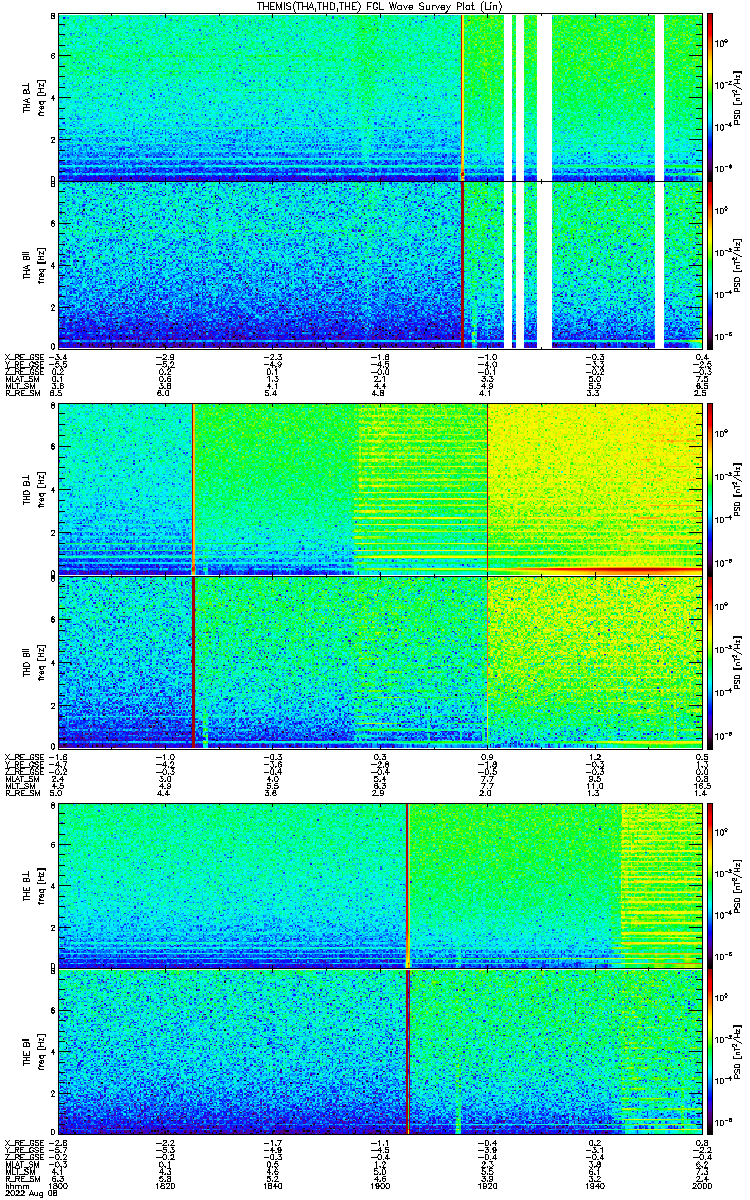Click the red vertical line in THA B-parallel panel

click(462, 264)
